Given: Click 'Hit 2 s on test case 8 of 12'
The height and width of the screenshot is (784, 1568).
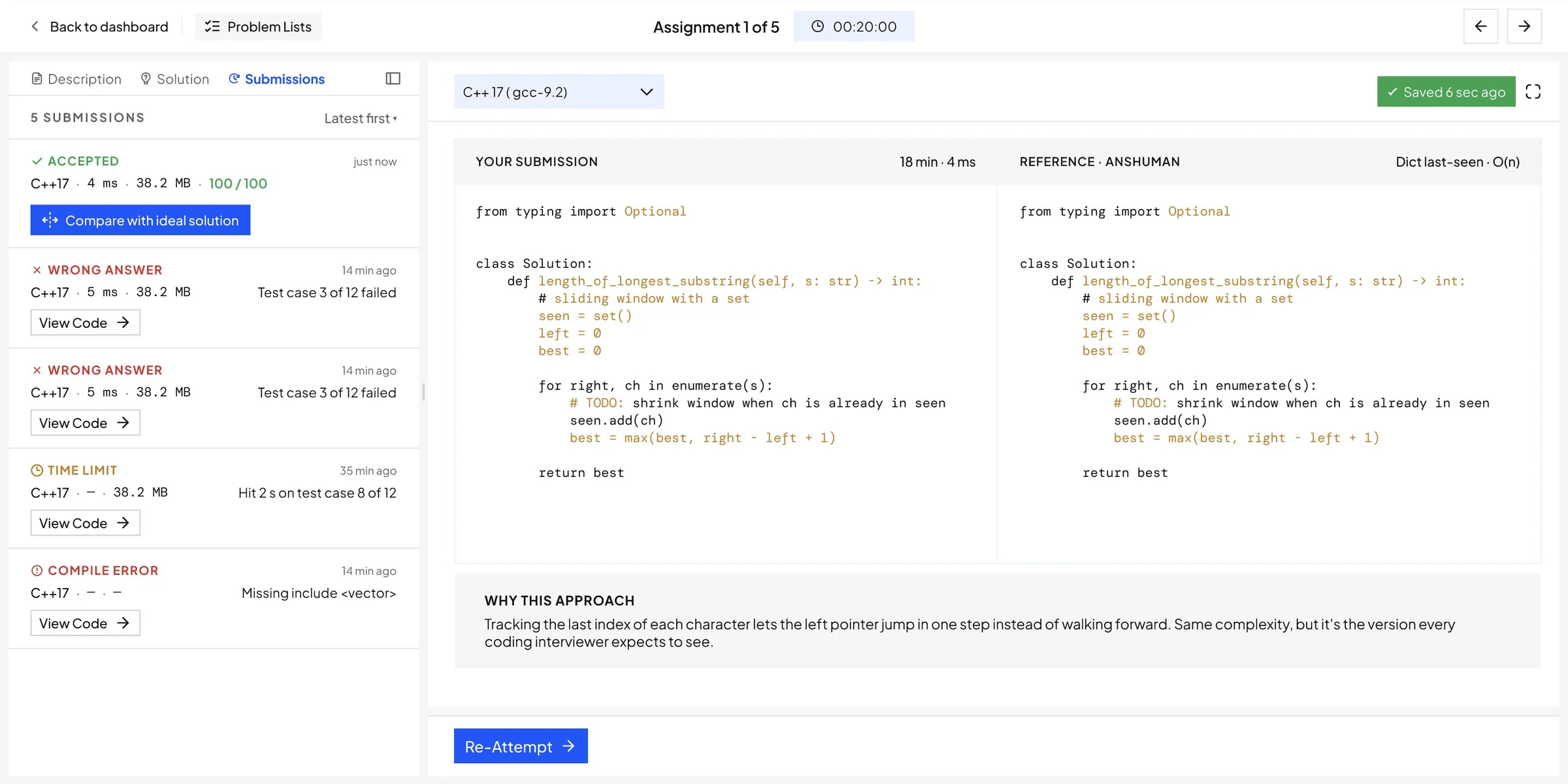Looking at the screenshot, I should point(318,493).
